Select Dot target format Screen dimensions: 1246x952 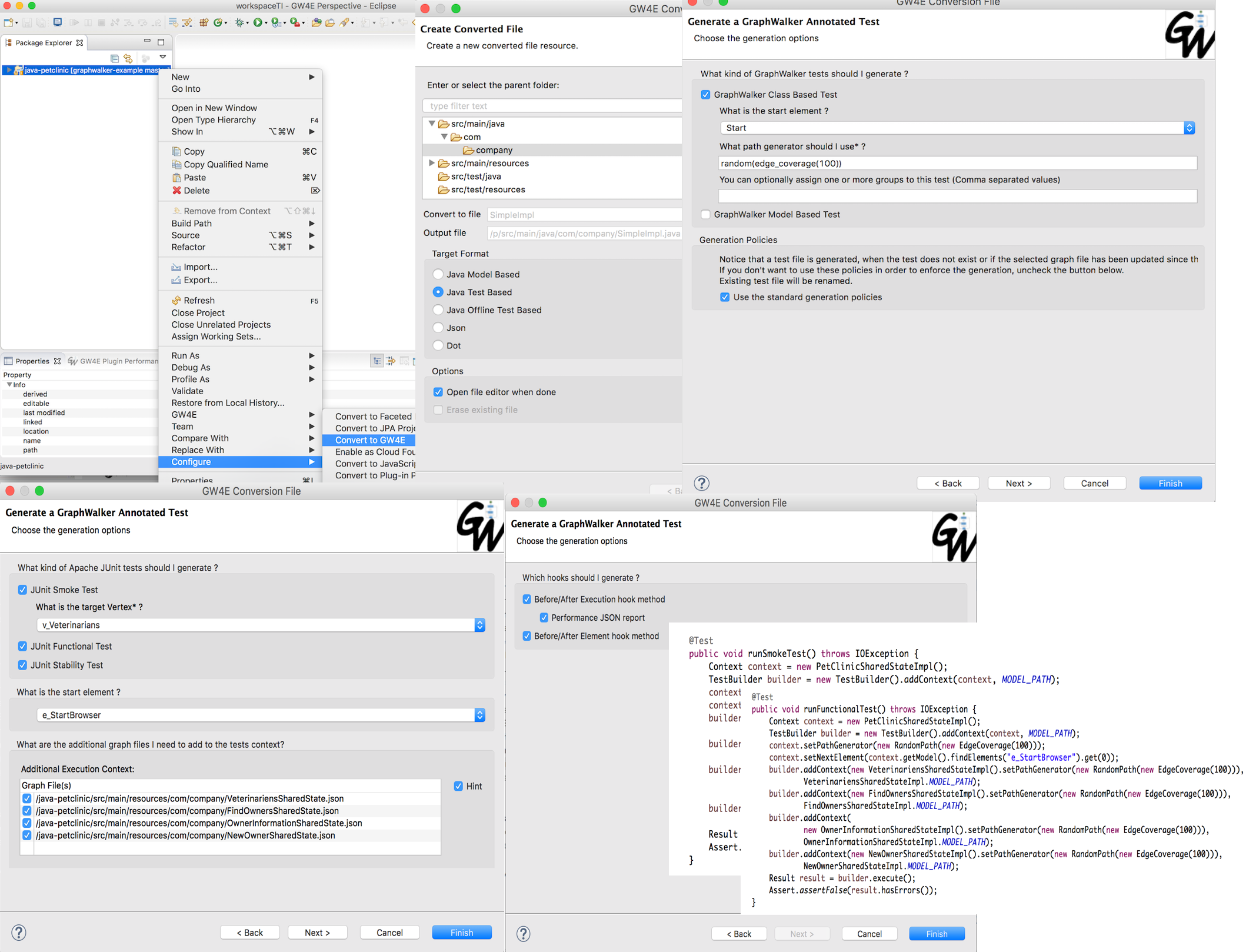[x=438, y=345]
